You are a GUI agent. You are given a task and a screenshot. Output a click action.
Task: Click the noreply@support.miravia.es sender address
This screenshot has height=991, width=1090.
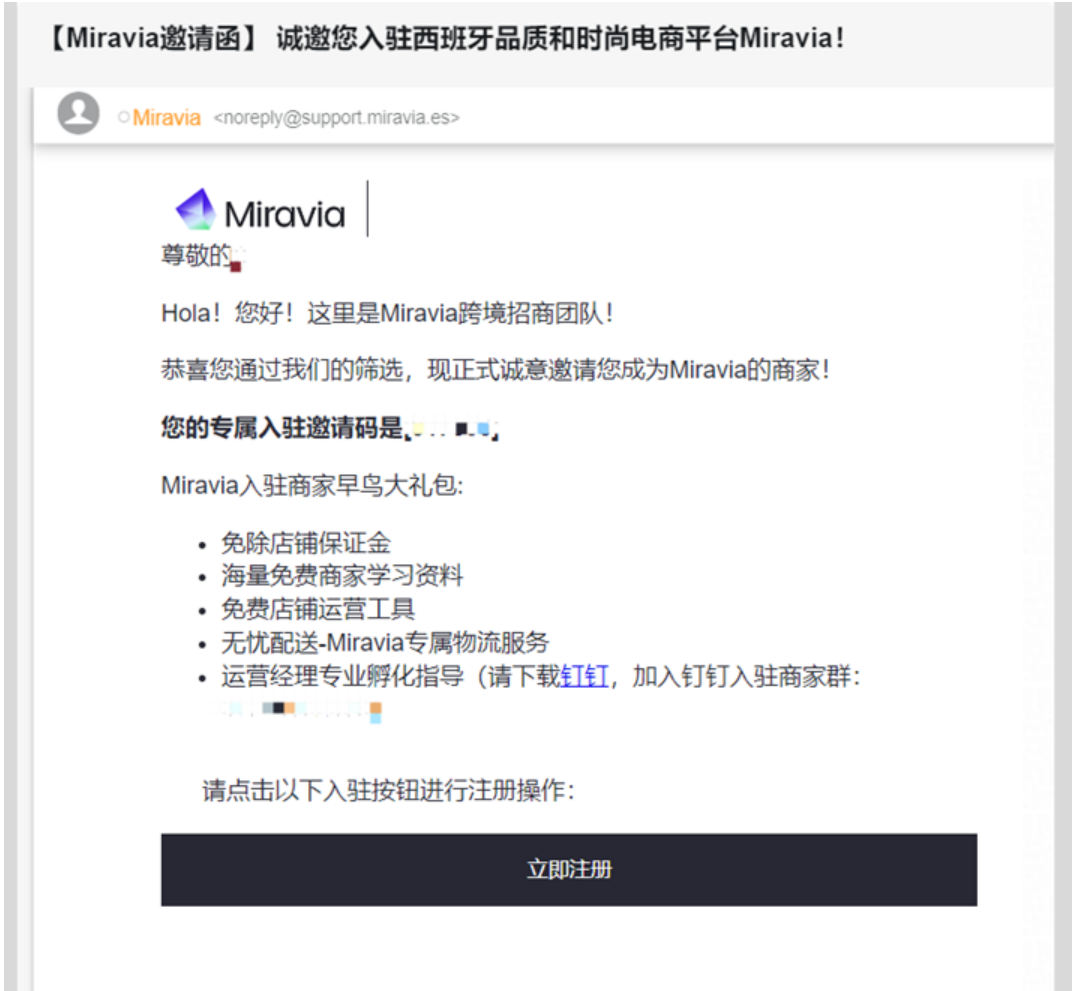tap(336, 118)
